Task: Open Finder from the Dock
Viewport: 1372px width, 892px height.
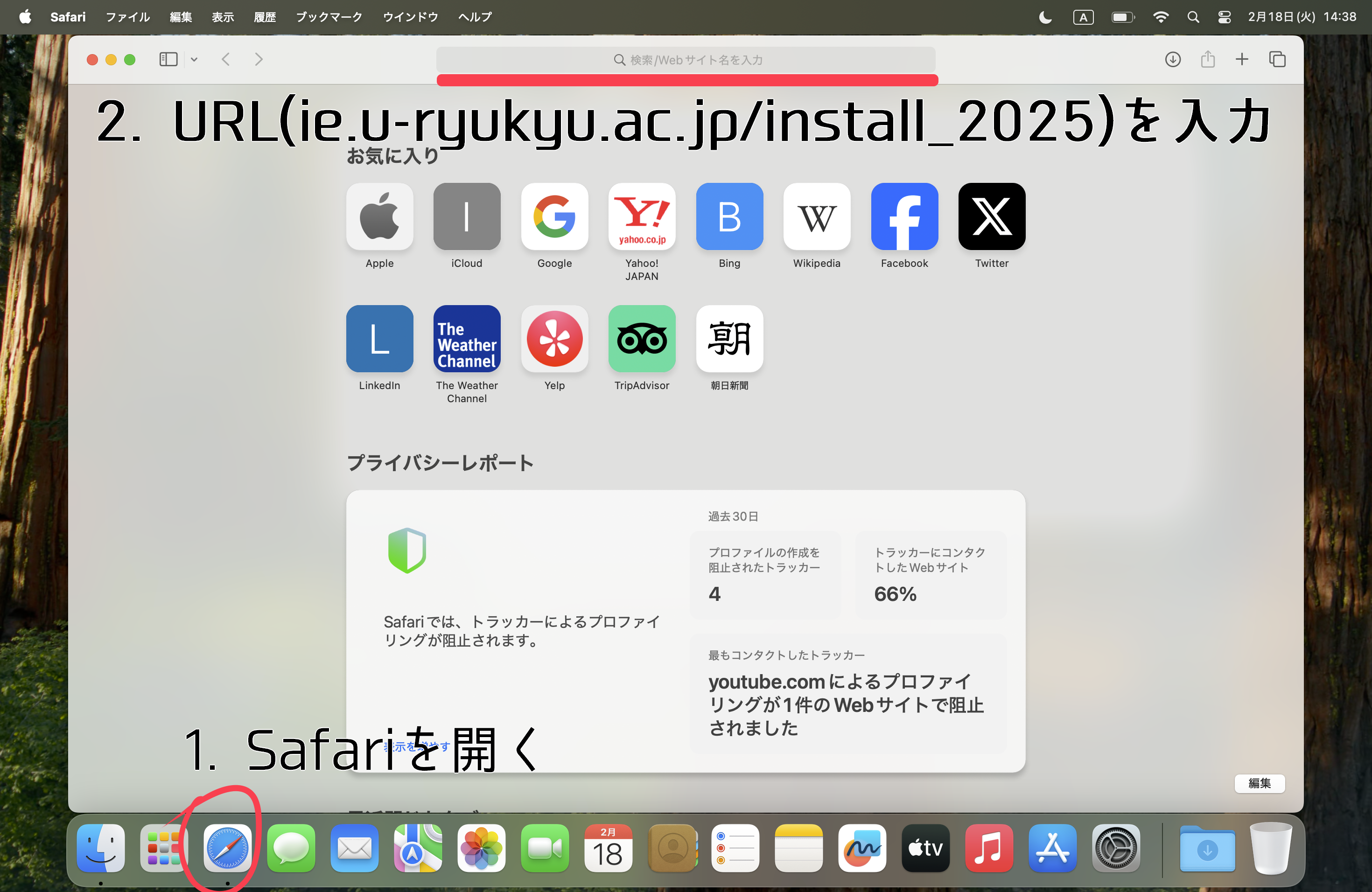Action: 100,848
